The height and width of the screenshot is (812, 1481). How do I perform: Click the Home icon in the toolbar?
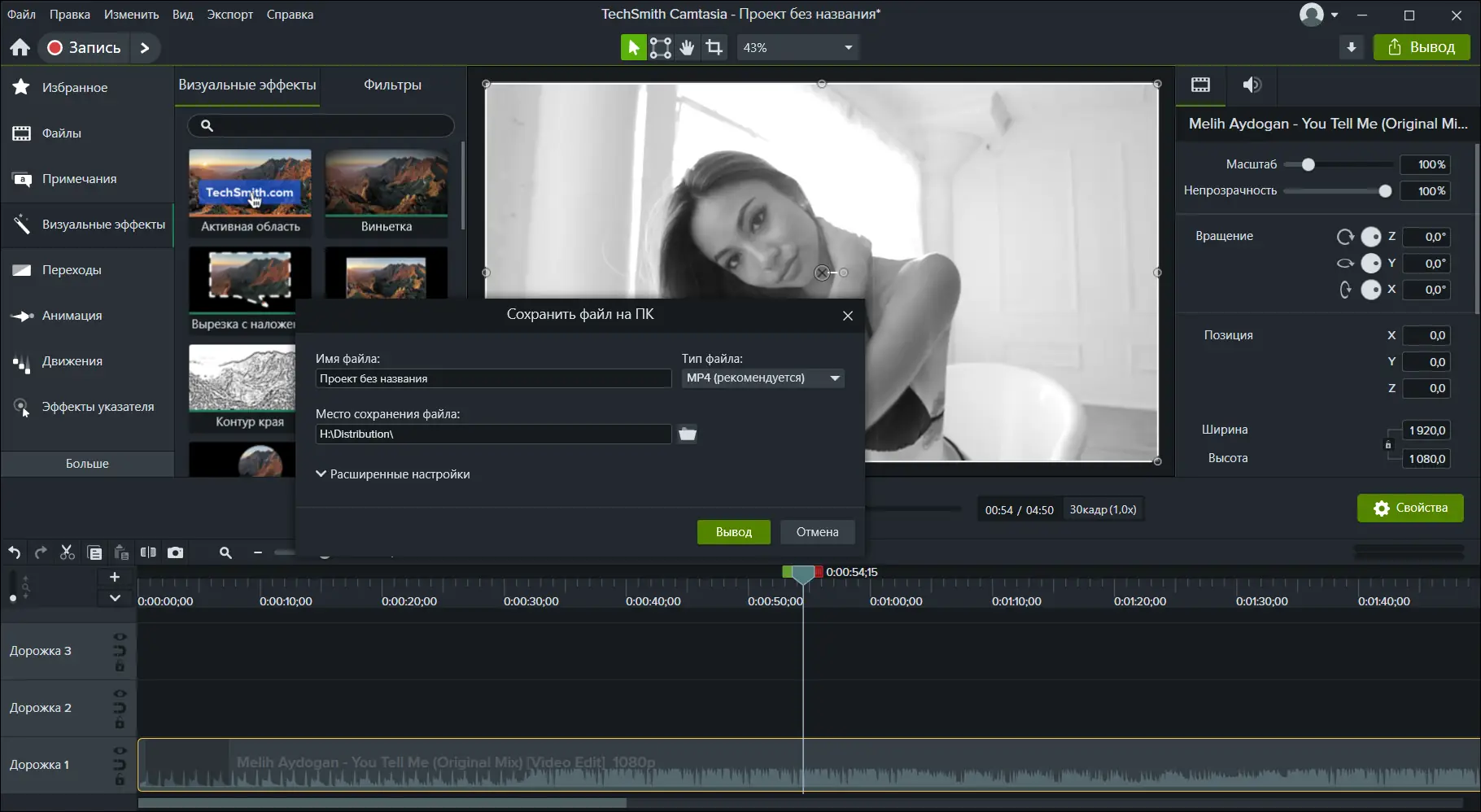click(20, 48)
